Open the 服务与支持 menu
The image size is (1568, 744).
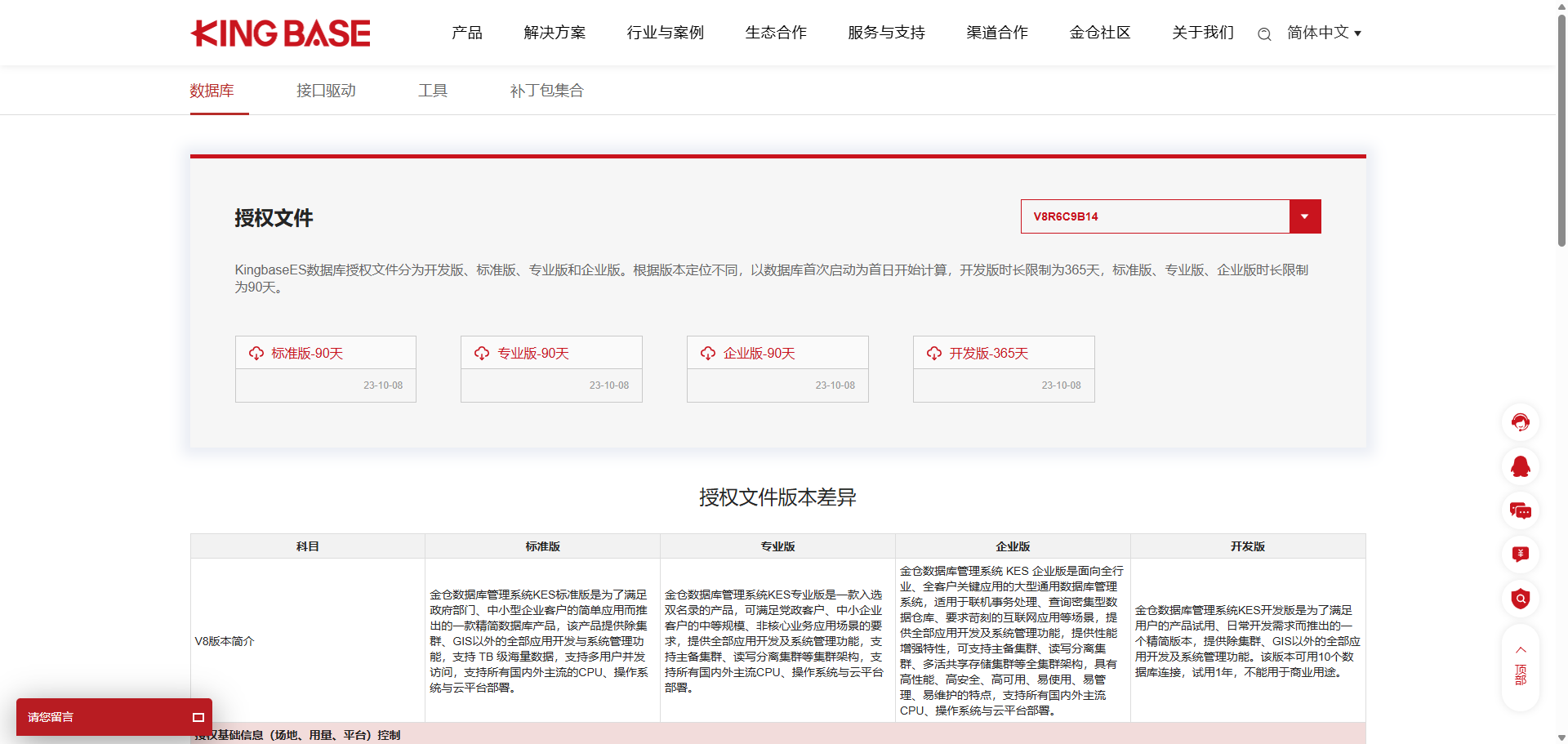[886, 33]
